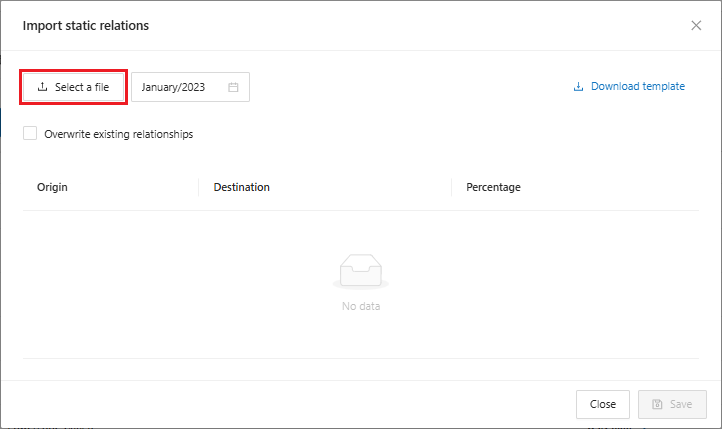
Task: Click the download icon beside Download template
Action: pos(578,87)
